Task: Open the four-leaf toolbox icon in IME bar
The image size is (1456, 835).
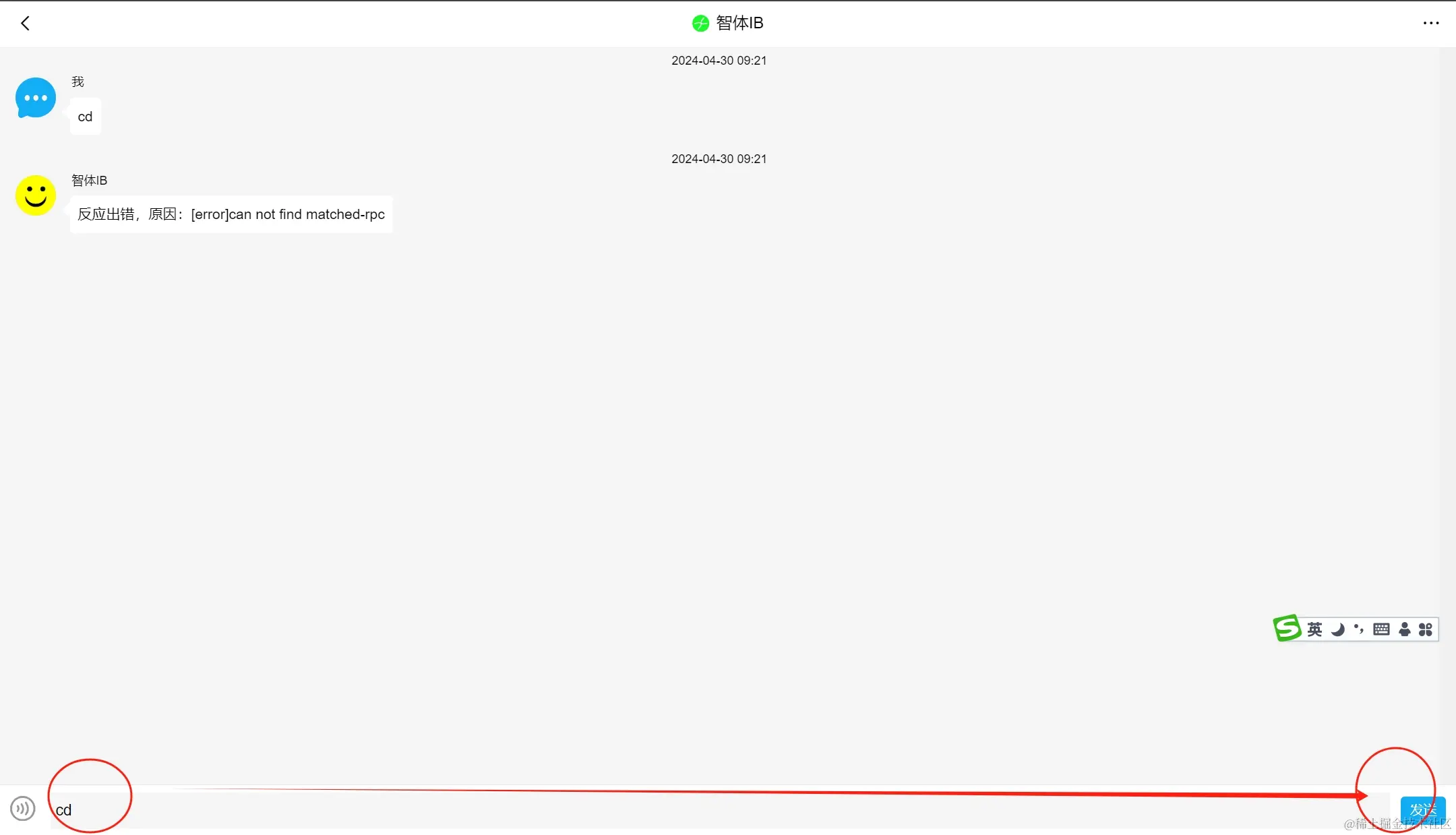Action: [1426, 629]
